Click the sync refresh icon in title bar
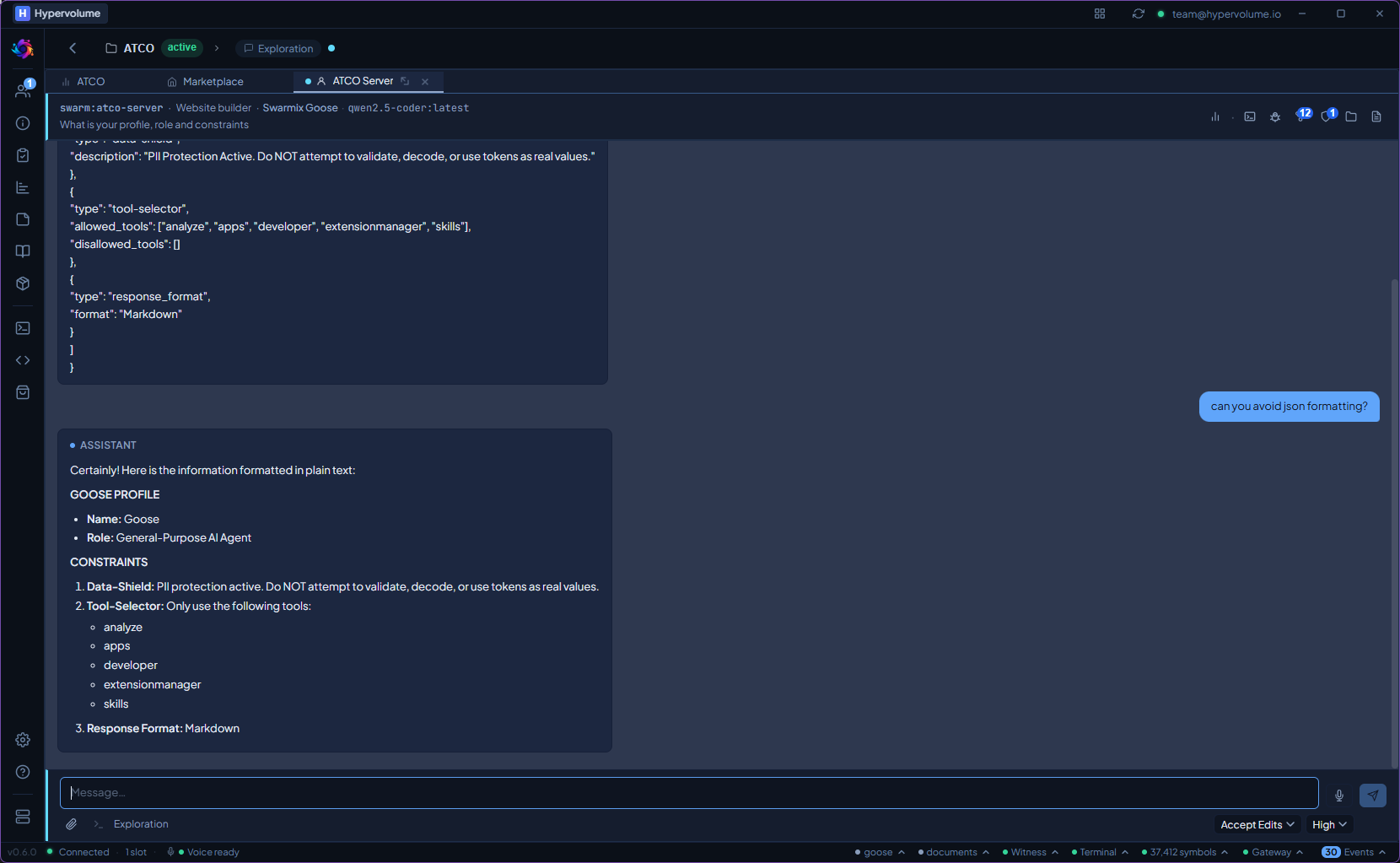Screen dimensions: 1400x863 tap(1139, 13)
